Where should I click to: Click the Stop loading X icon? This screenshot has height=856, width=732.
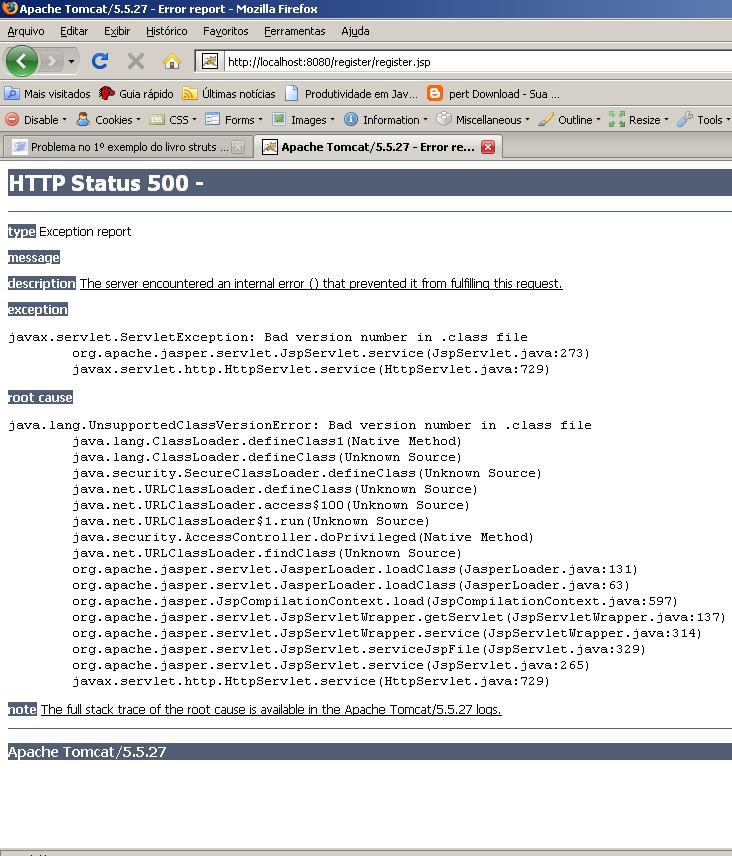tap(136, 61)
